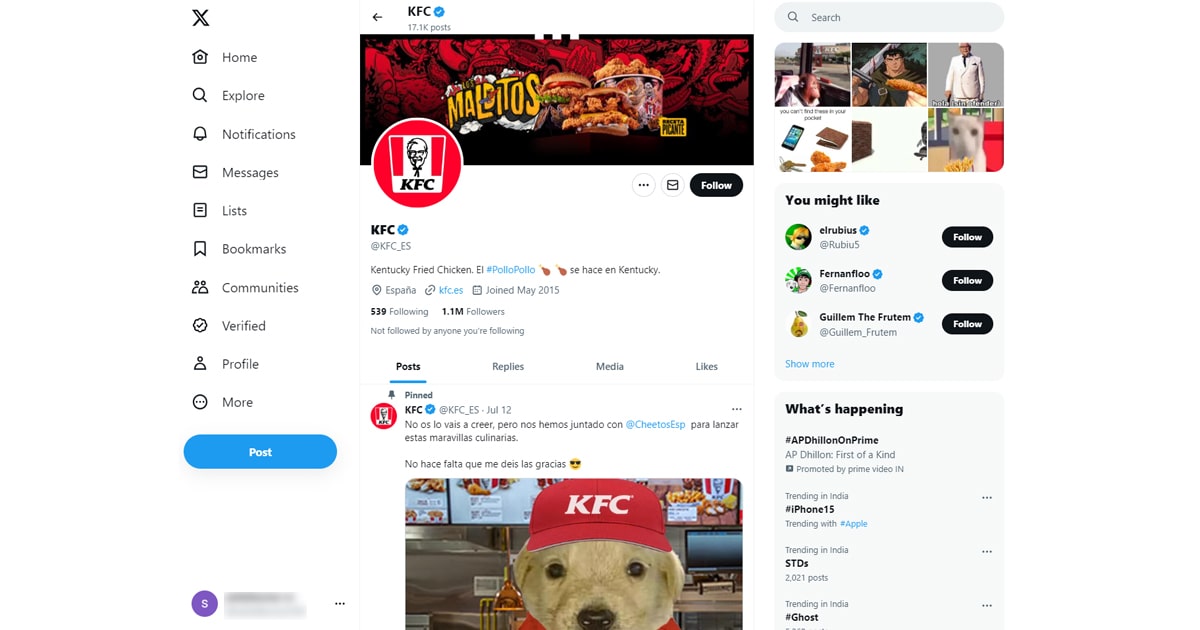The image size is (1200, 630).
Task: Open Messages envelope in sidebar
Action: click(x=200, y=172)
